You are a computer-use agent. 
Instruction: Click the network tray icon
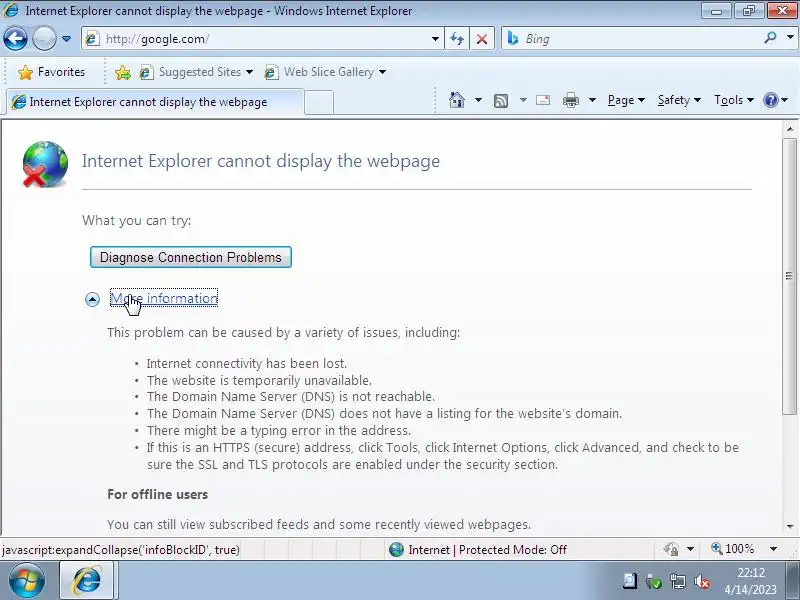coord(678,581)
